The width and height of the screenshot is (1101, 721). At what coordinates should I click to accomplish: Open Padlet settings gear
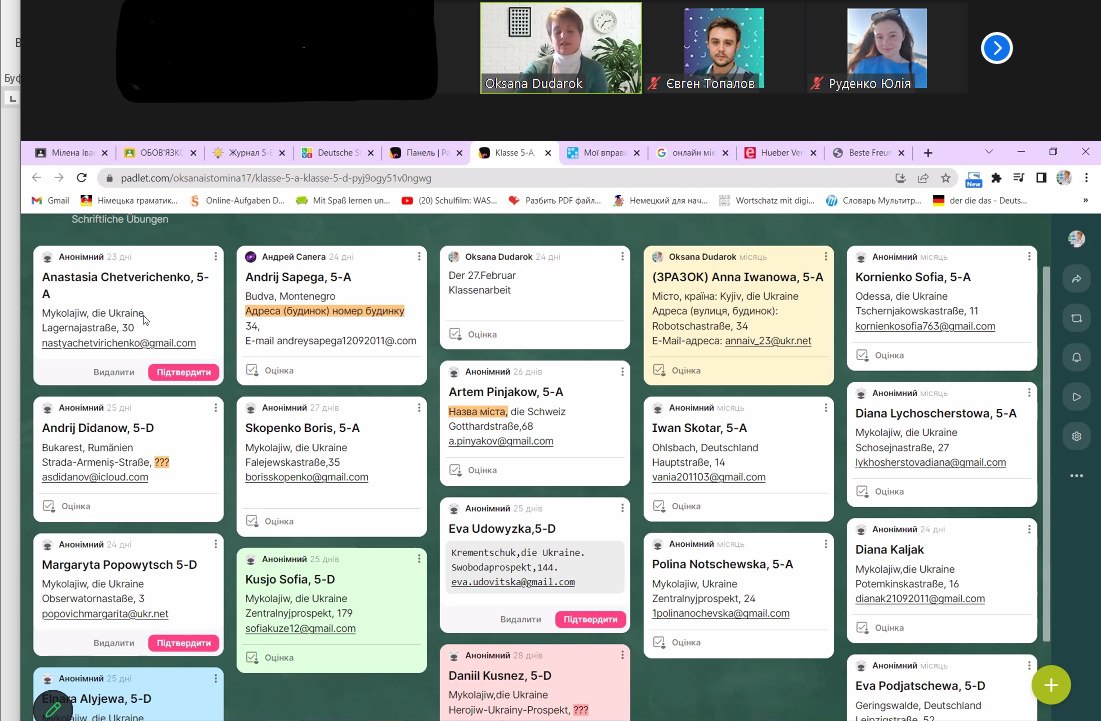tap(1076, 436)
